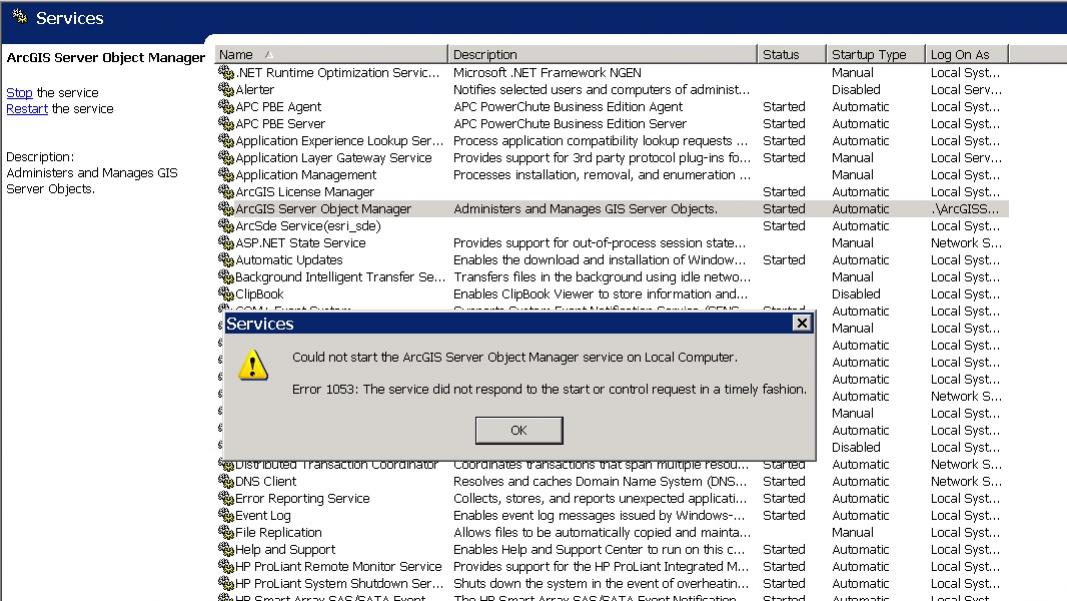Viewport: 1067px width, 601px height.
Task: Click the Microsoft .NET Framework NGEN description
Action: 547,72
